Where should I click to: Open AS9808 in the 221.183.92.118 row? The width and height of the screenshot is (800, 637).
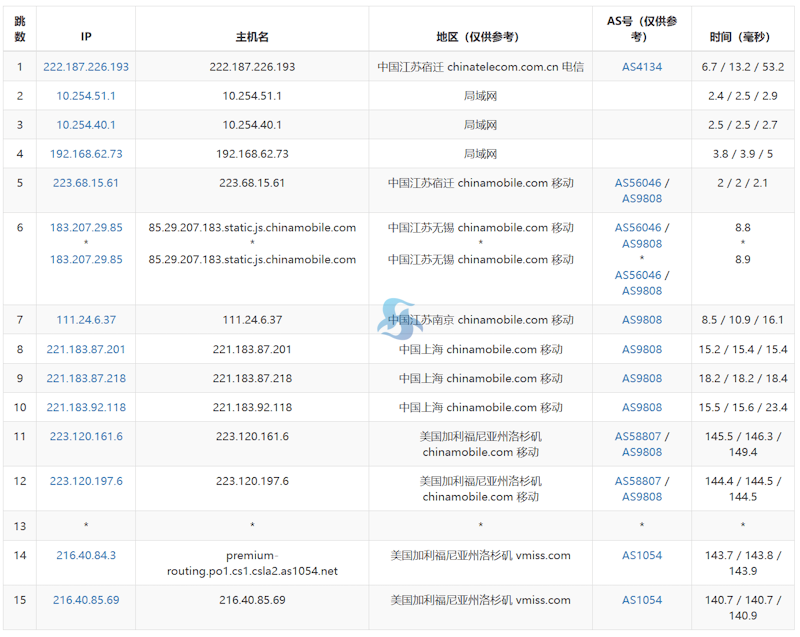pos(642,407)
